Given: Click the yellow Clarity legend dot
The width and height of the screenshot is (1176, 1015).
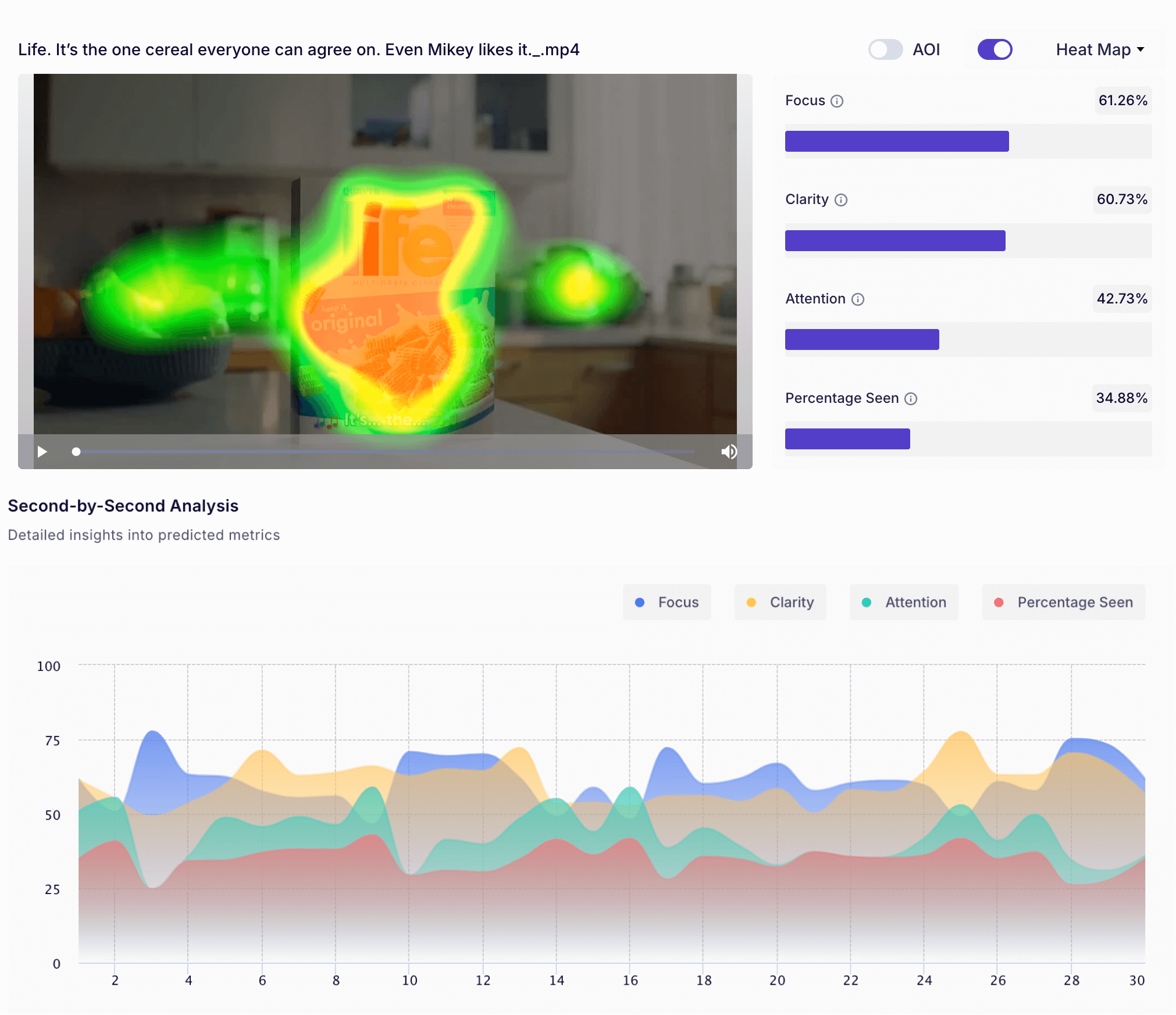Looking at the screenshot, I should (751, 602).
